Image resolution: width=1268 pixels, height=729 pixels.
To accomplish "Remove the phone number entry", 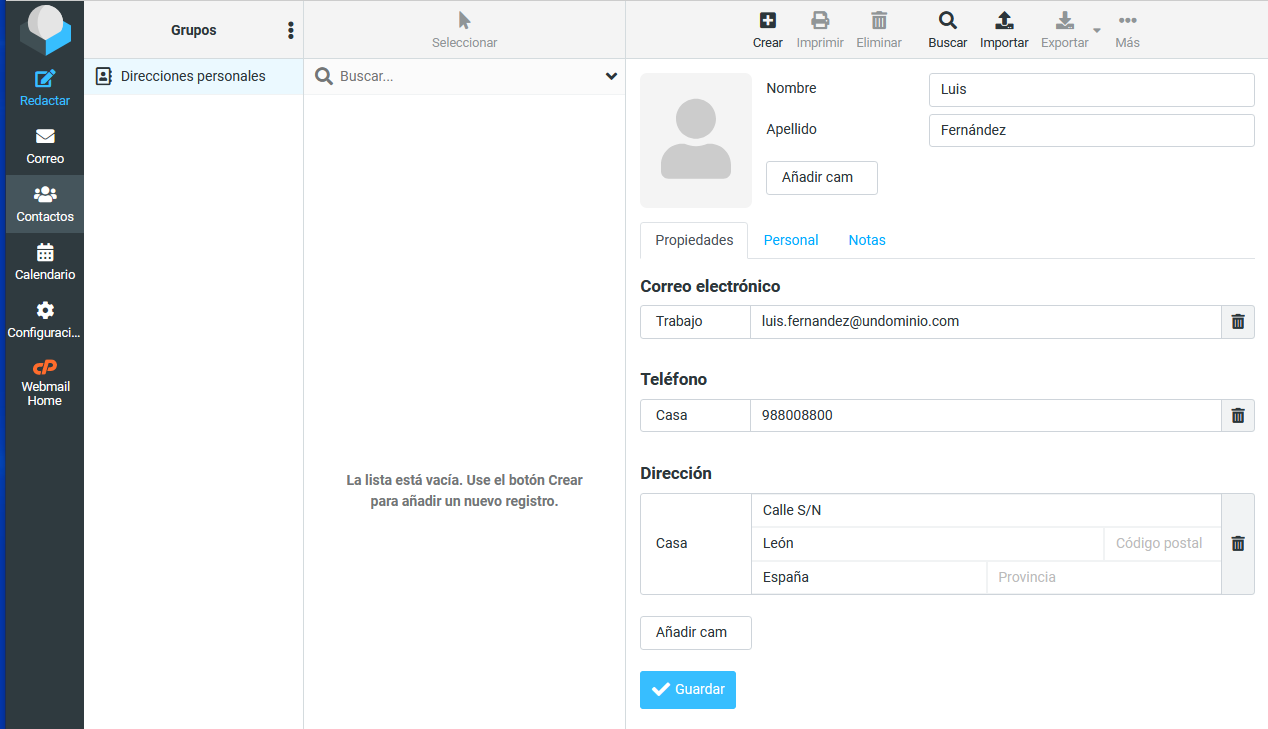I will (x=1238, y=416).
